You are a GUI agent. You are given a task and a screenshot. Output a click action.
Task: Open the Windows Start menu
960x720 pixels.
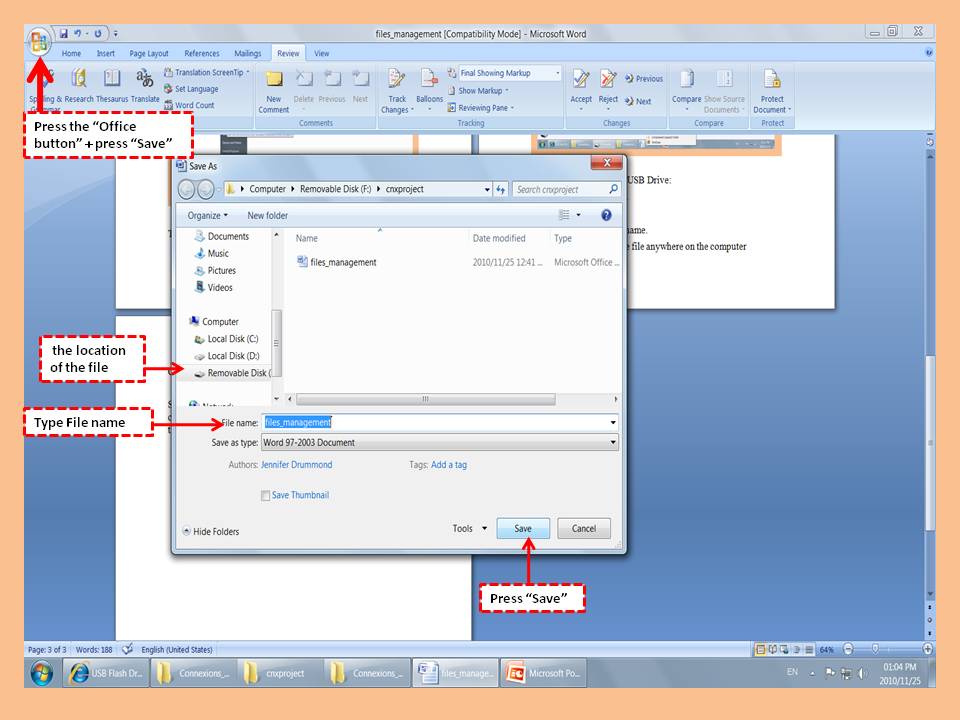coord(42,673)
